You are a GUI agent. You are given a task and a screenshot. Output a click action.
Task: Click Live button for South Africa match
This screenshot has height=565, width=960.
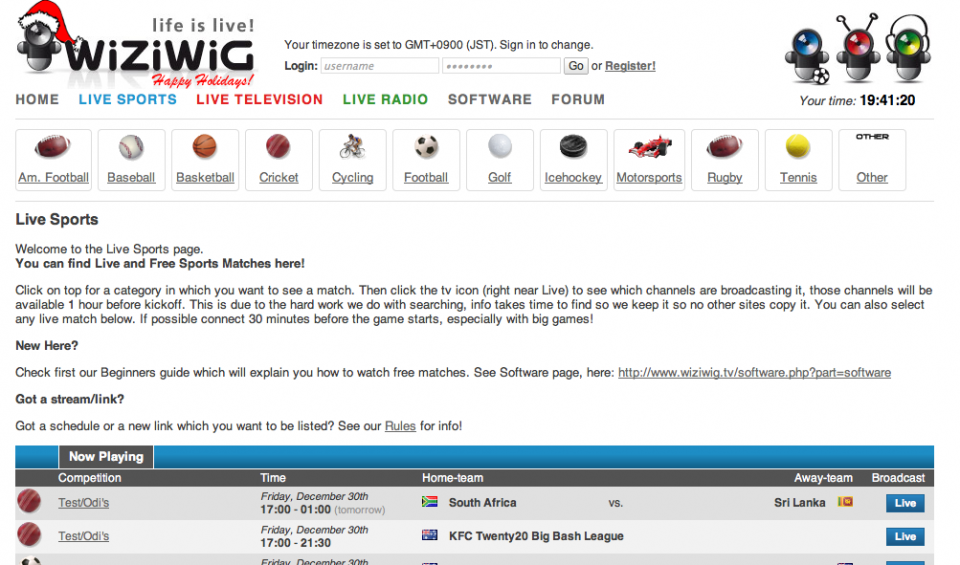(x=905, y=503)
